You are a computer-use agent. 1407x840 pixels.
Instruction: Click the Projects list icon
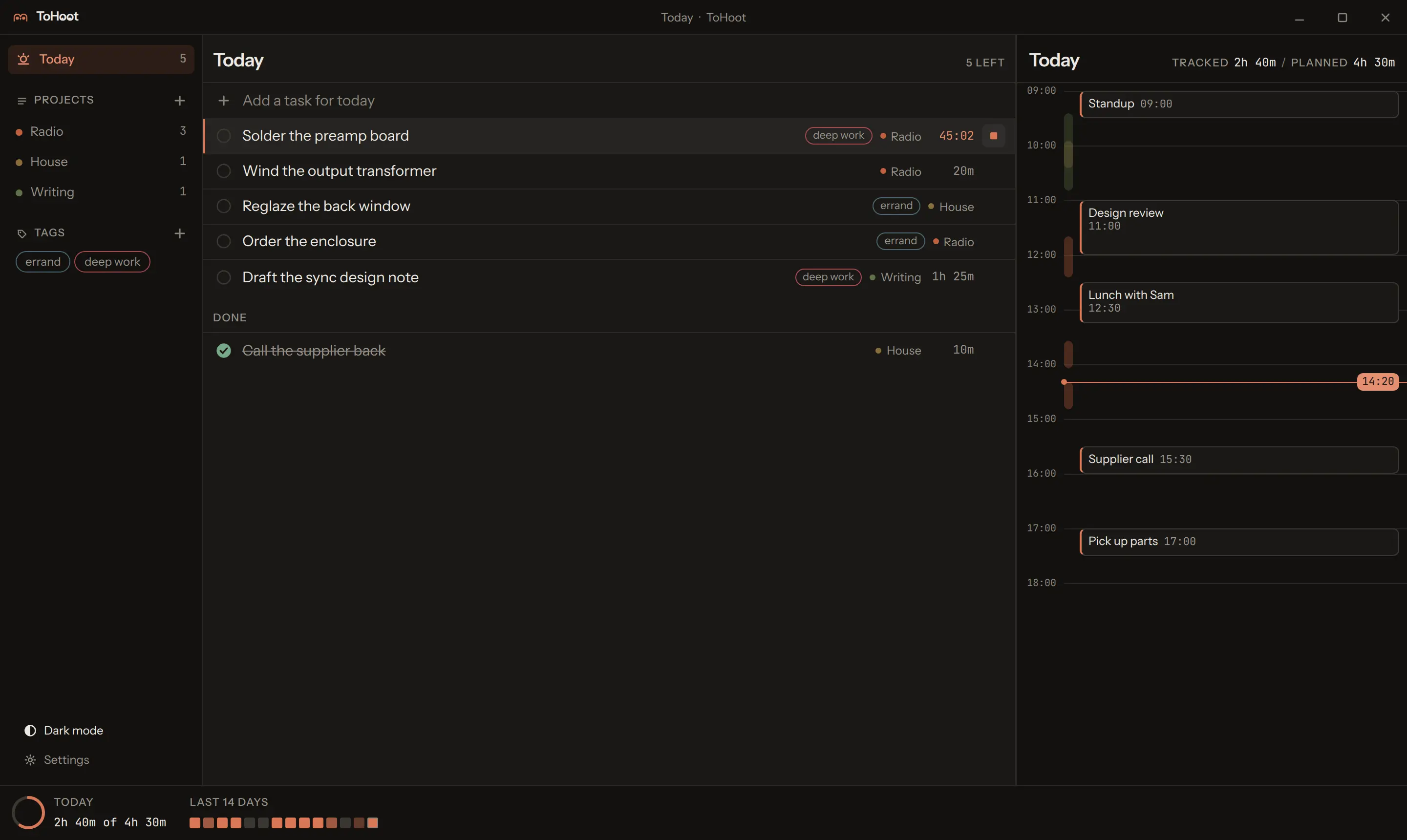point(22,101)
